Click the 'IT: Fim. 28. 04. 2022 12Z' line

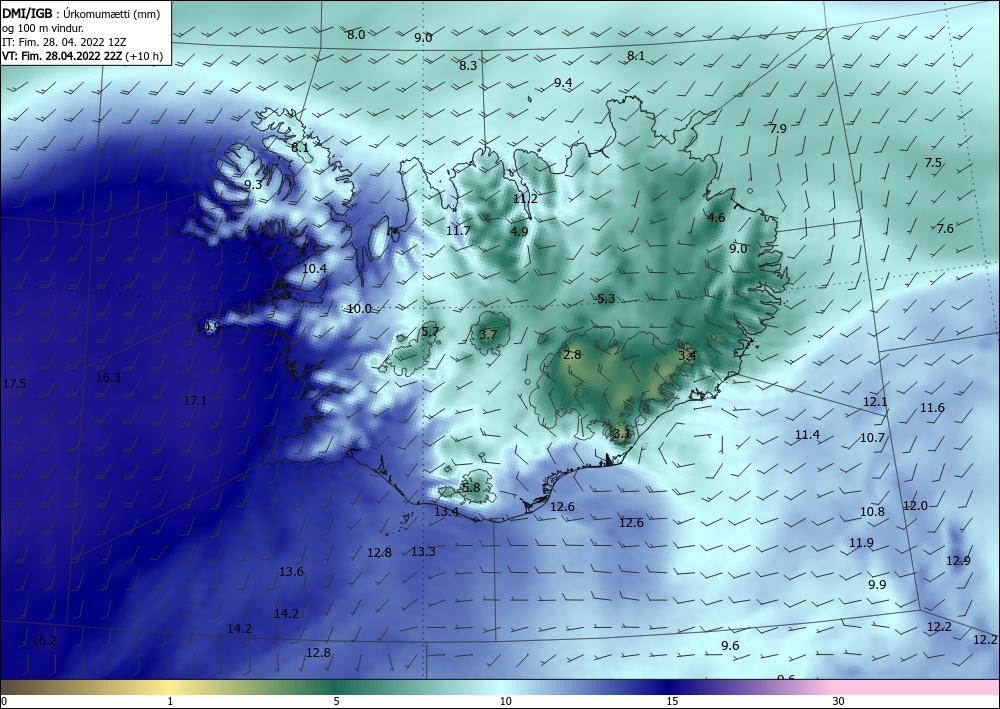click(64, 42)
